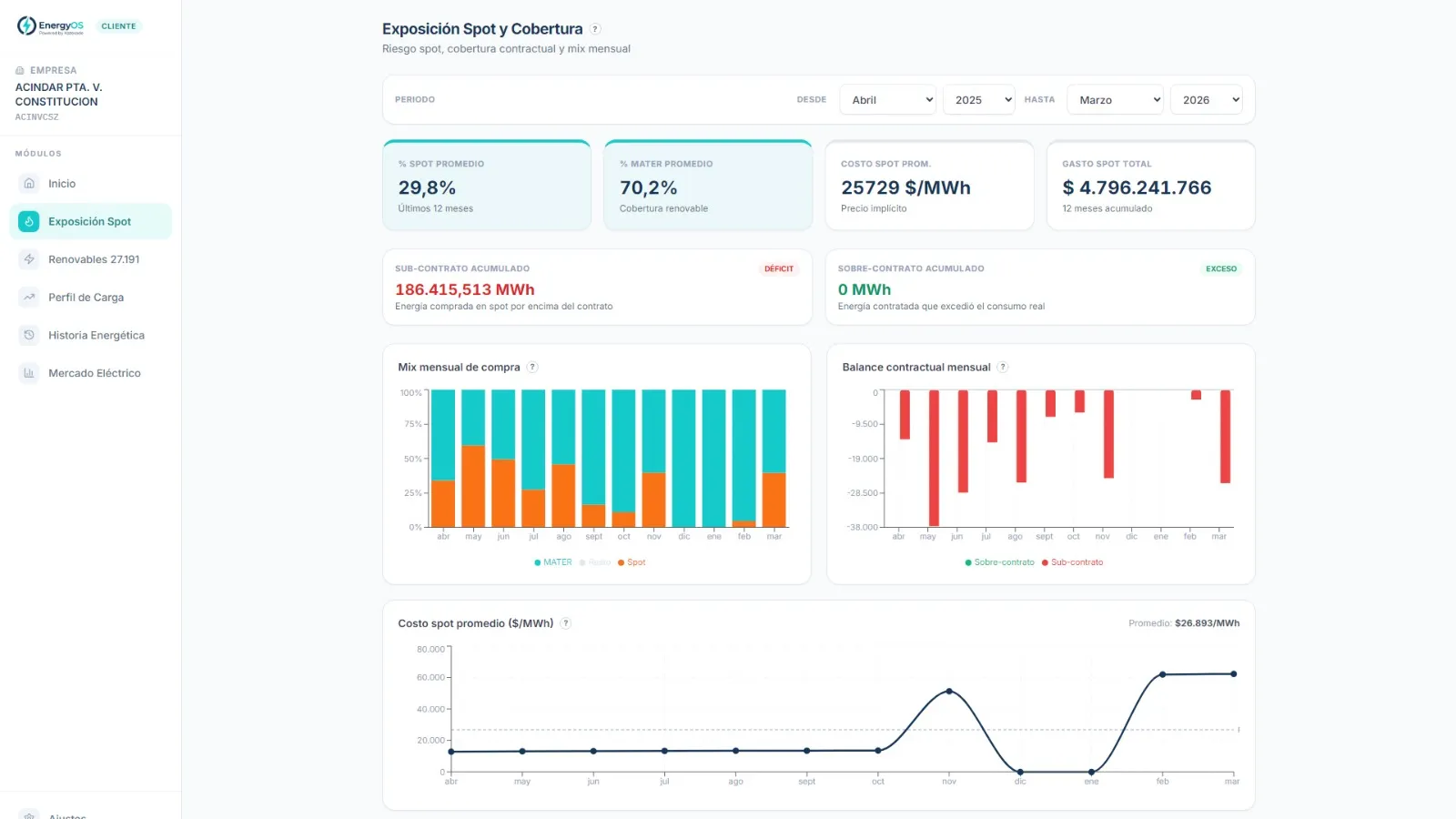Open the Hasta year dropdown showing 2026

[x=1206, y=100]
